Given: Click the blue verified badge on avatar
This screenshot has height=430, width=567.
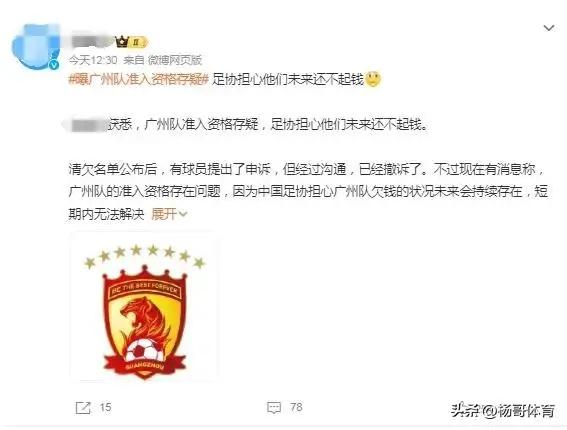Looking at the screenshot, I should (x=55, y=65).
